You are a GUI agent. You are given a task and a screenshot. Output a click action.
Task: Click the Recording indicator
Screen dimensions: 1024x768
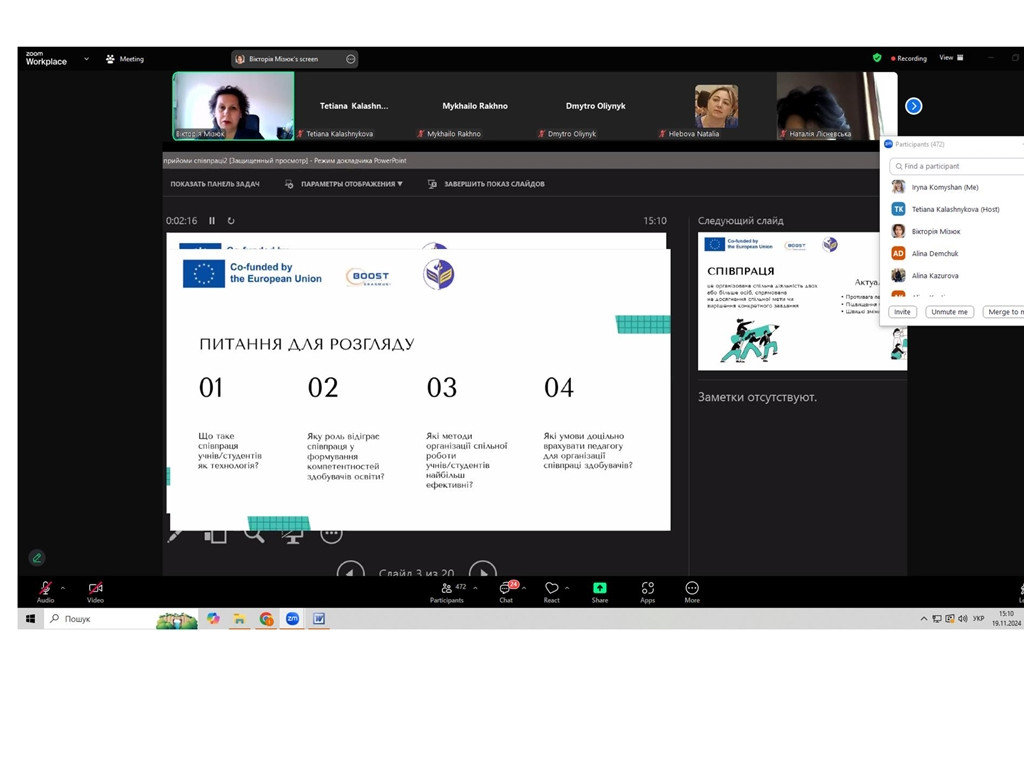click(909, 58)
